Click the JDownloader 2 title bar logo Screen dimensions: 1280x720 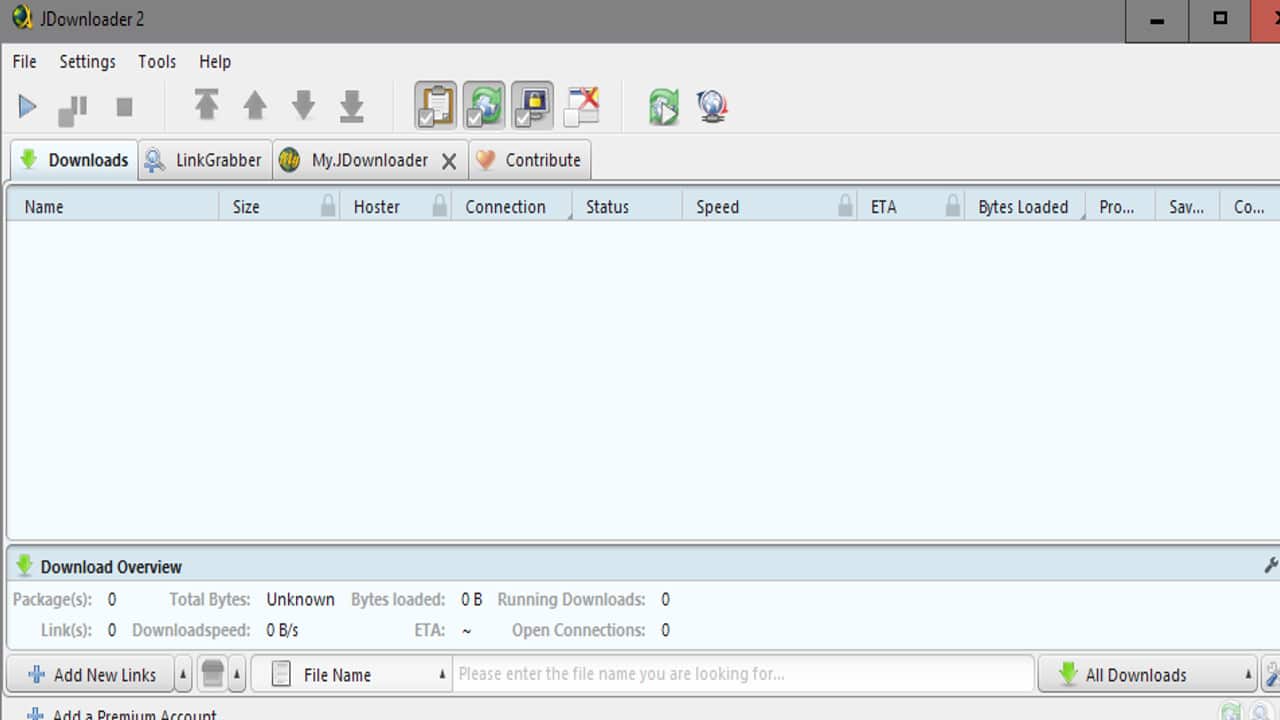coord(21,18)
